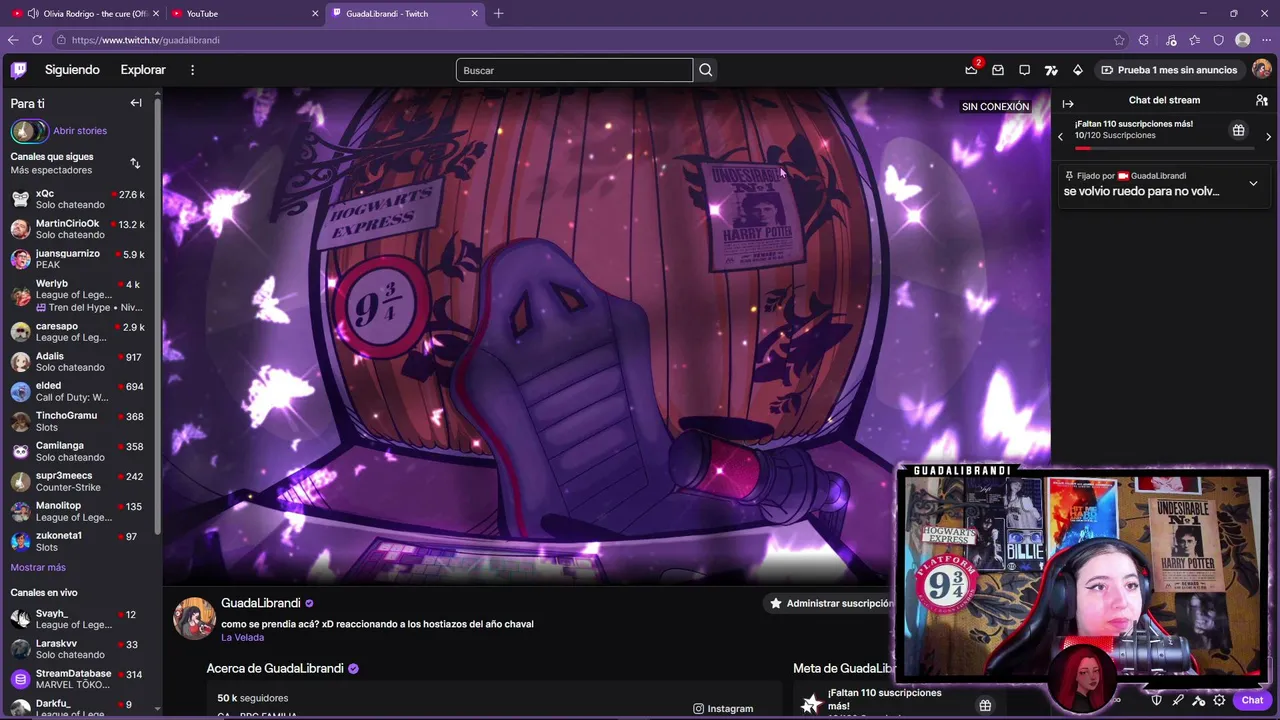Open MartinCirioOk channel in sidebar
The height and width of the screenshot is (720, 1280).
(x=78, y=229)
